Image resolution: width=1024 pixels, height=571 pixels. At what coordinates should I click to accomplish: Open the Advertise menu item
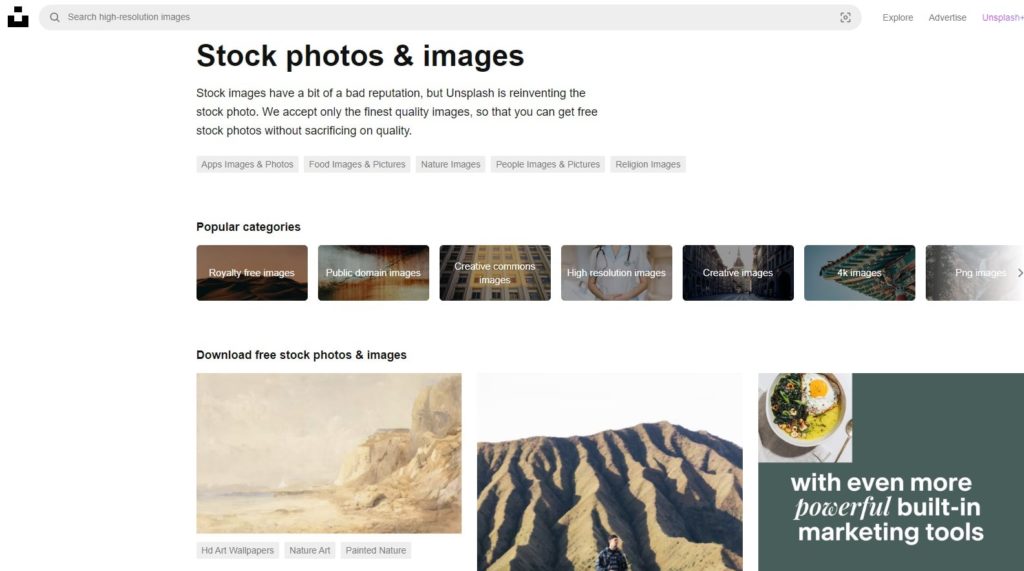point(947,17)
